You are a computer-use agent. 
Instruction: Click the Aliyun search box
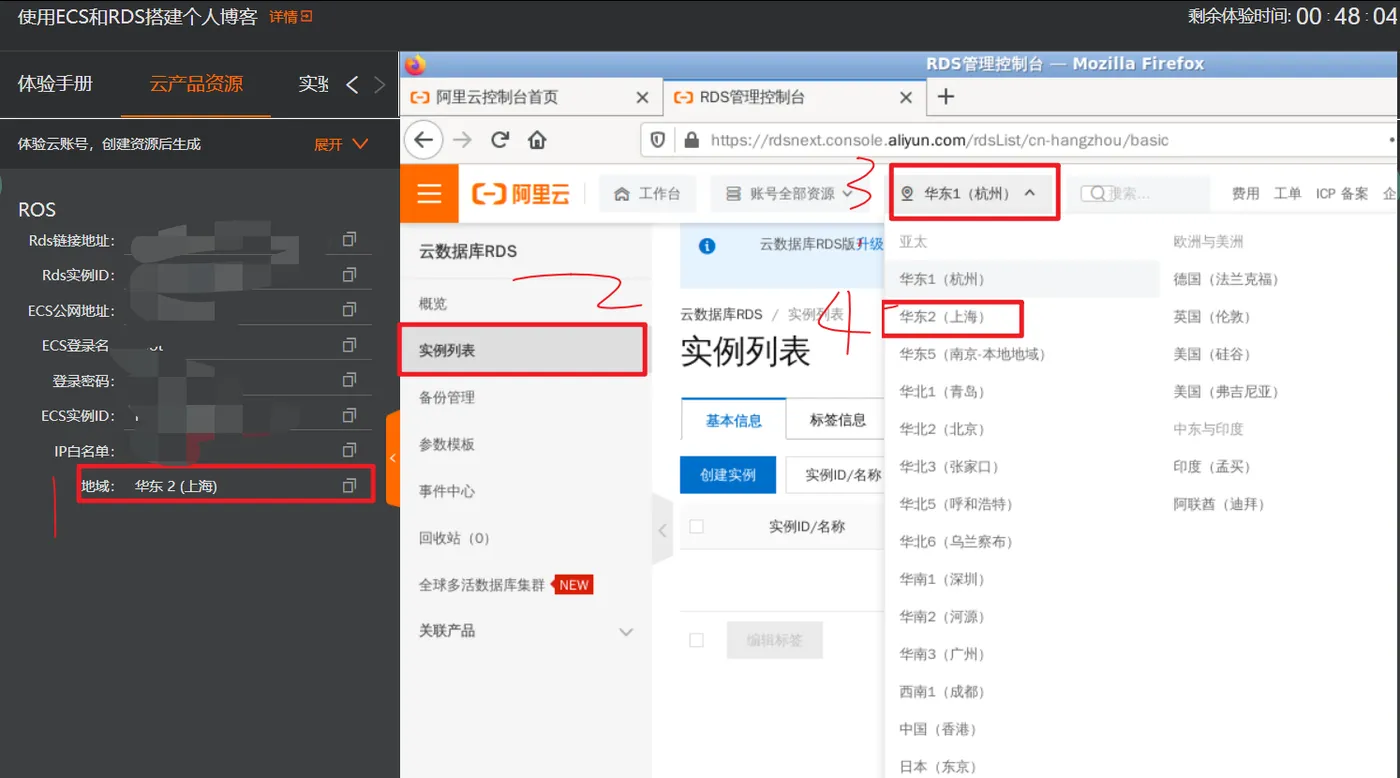pyautogui.click(x=1137, y=193)
